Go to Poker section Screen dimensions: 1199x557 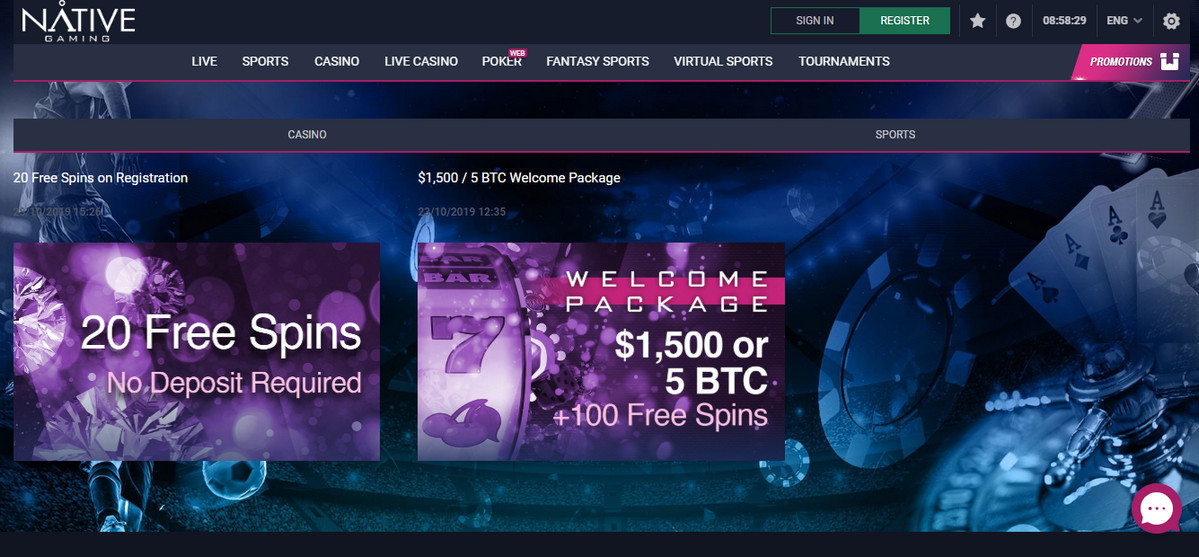coord(502,61)
